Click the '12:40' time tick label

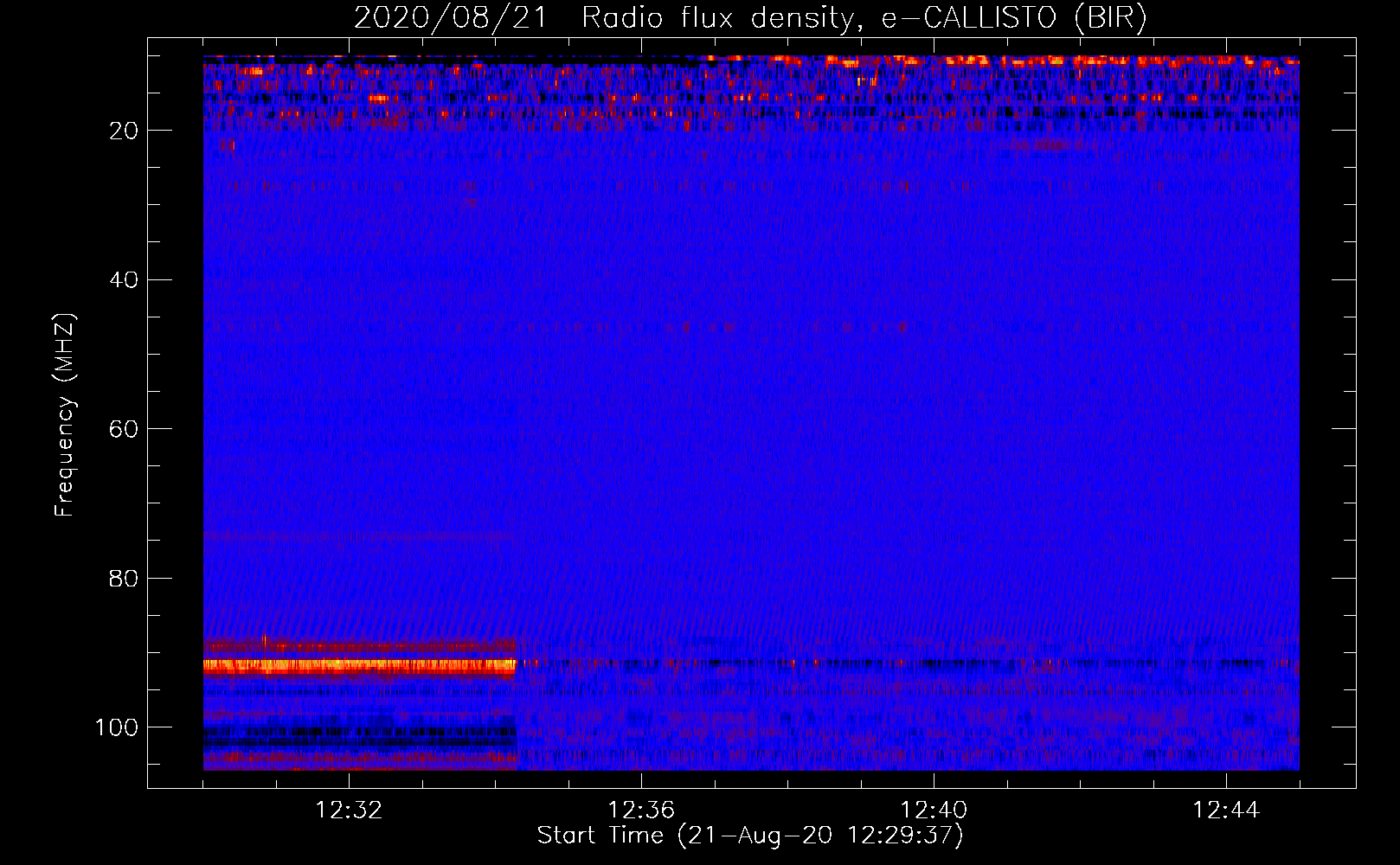[x=934, y=811]
